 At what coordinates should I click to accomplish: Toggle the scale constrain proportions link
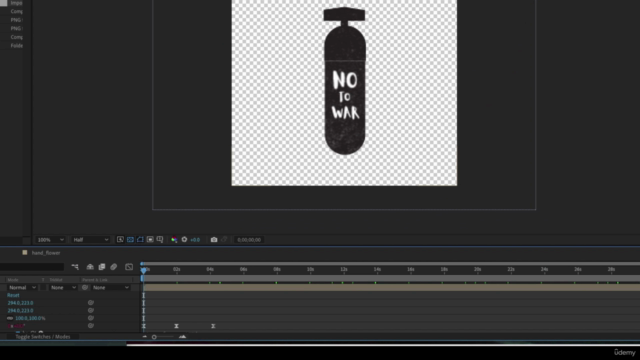pos(10,318)
